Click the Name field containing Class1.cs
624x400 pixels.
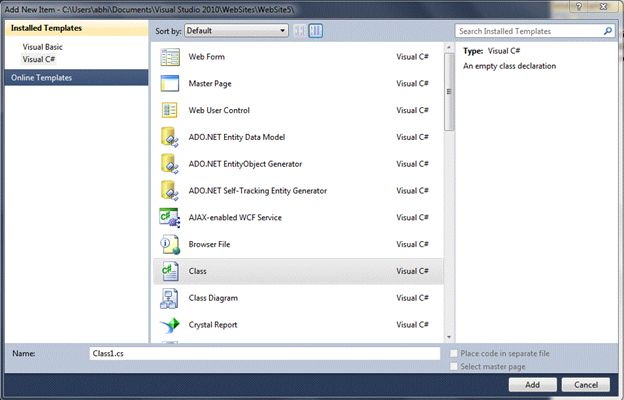(x=265, y=353)
